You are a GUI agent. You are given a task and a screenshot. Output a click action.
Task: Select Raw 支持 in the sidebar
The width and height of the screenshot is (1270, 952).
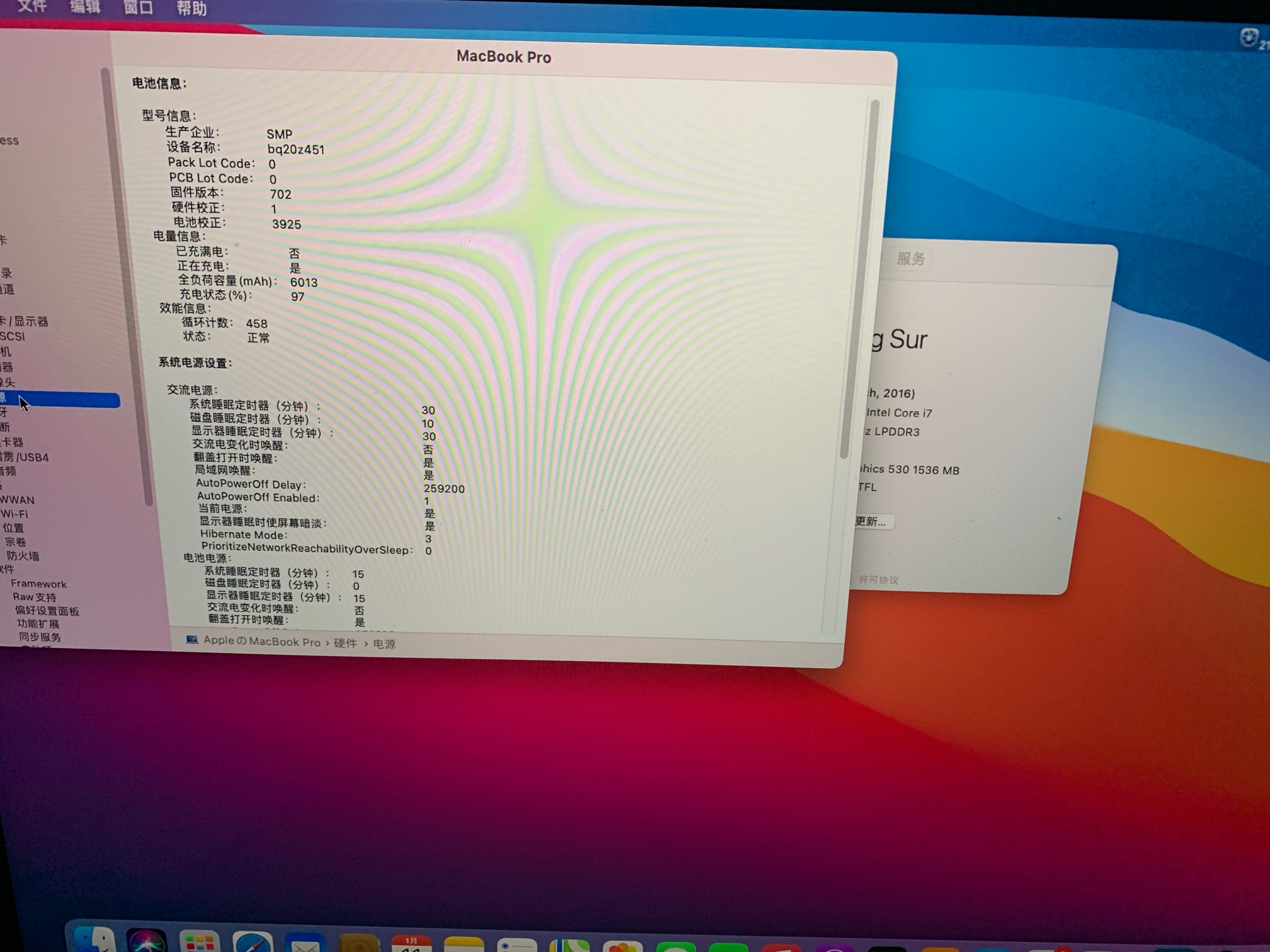click(35, 597)
